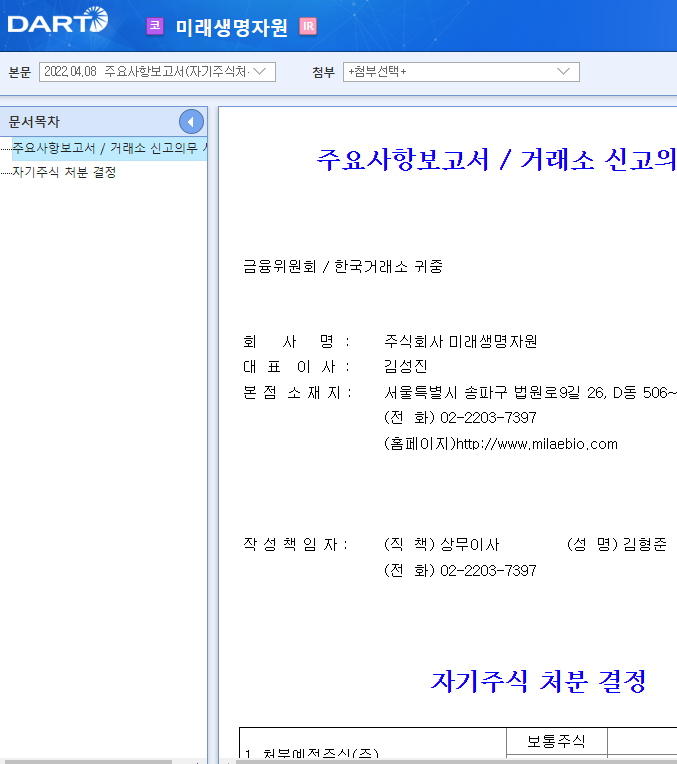The height and width of the screenshot is (764, 677).
Task: Click the company name 미래생명자원 in the header
Action: point(232,27)
